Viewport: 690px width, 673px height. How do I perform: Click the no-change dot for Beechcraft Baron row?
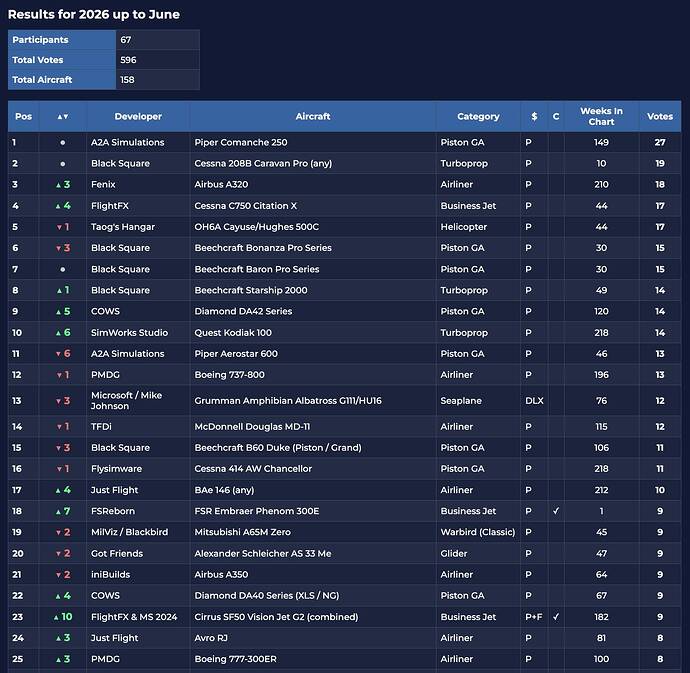(63, 269)
